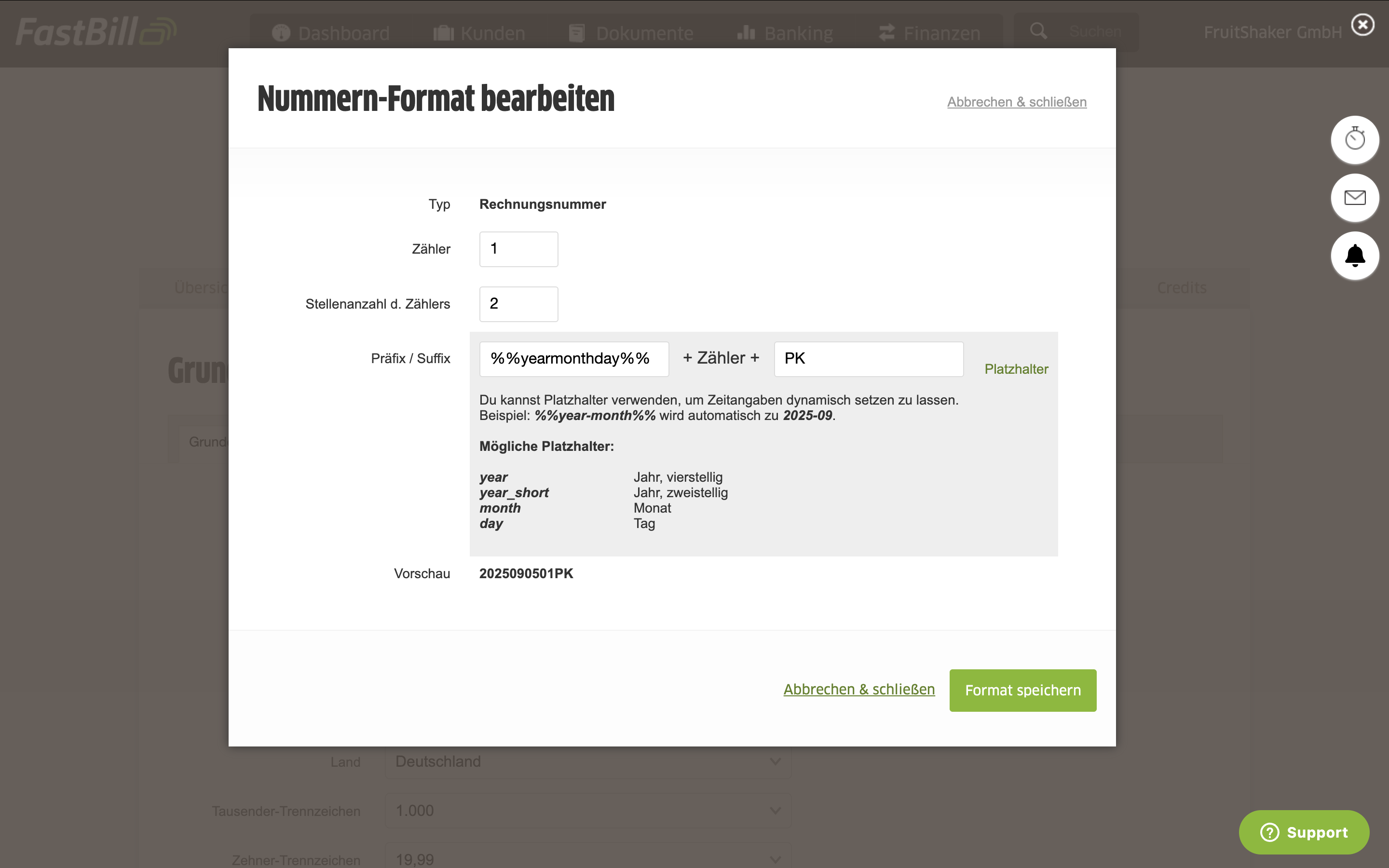Toggle the Platzhalter help link
Viewport: 1389px width, 868px height.
click(1016, 369)
